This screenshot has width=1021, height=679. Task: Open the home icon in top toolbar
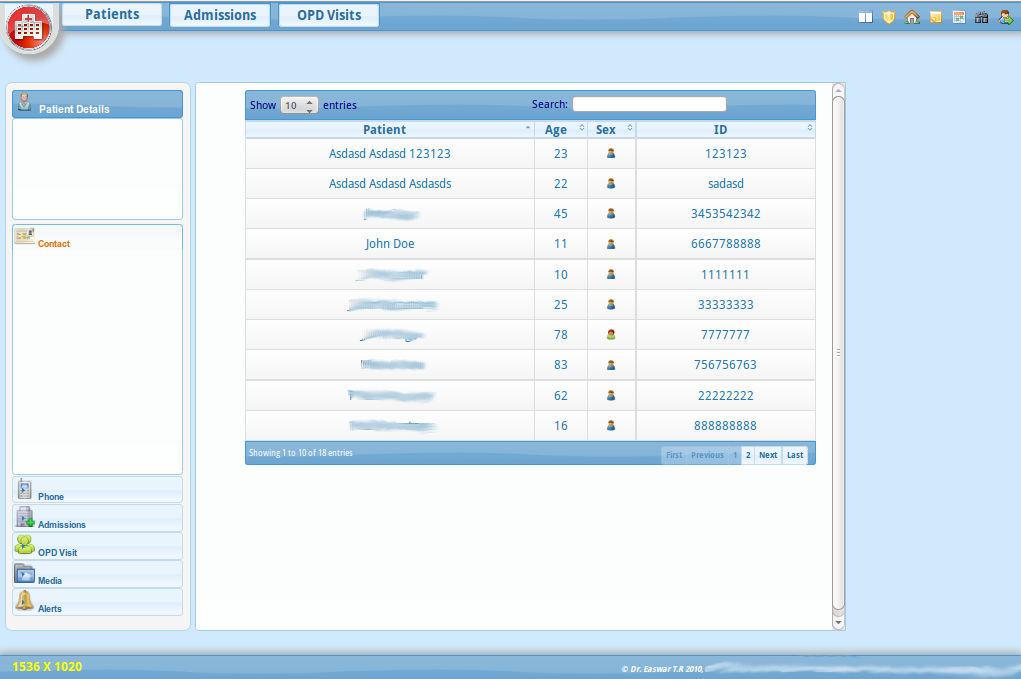(912, 17)
